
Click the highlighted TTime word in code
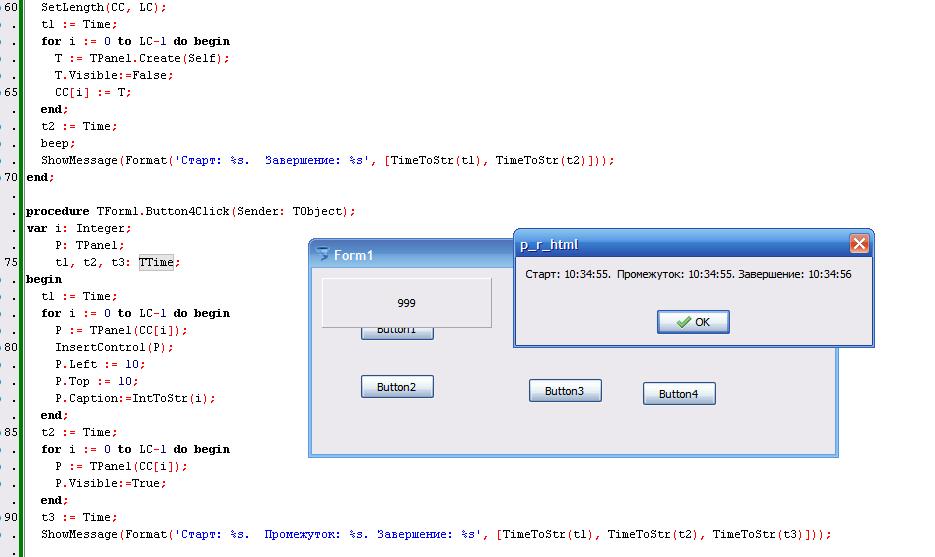click(157, 262)
